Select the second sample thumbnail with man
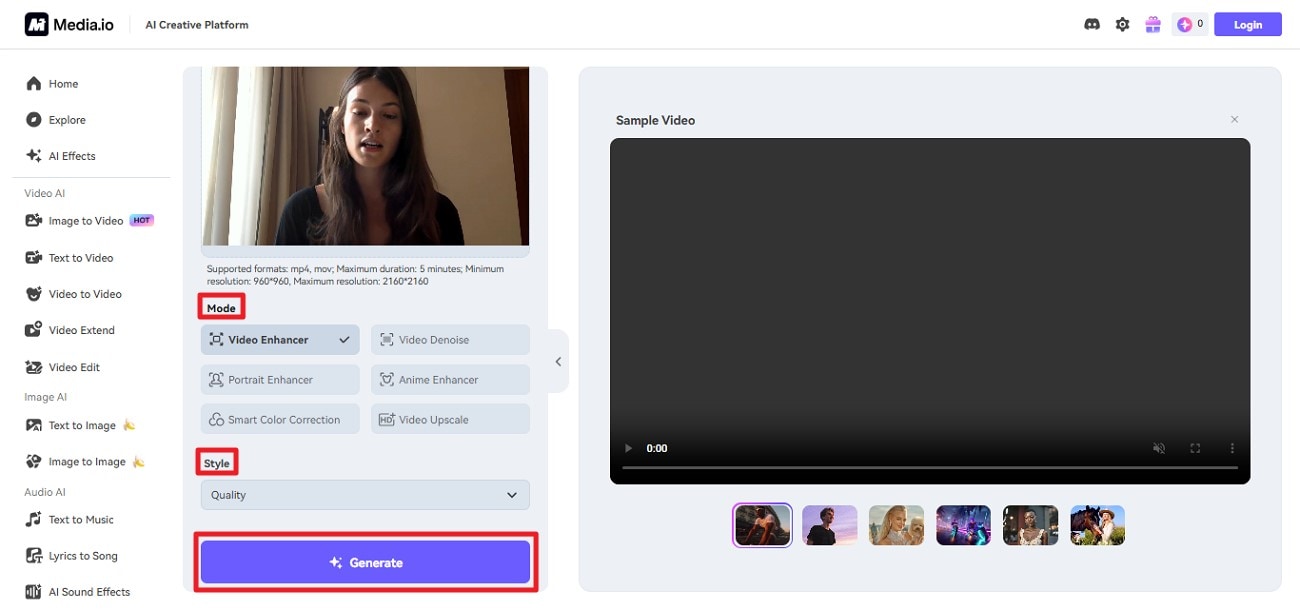This screenshot has height=610, width=1300. click(830, 525)
